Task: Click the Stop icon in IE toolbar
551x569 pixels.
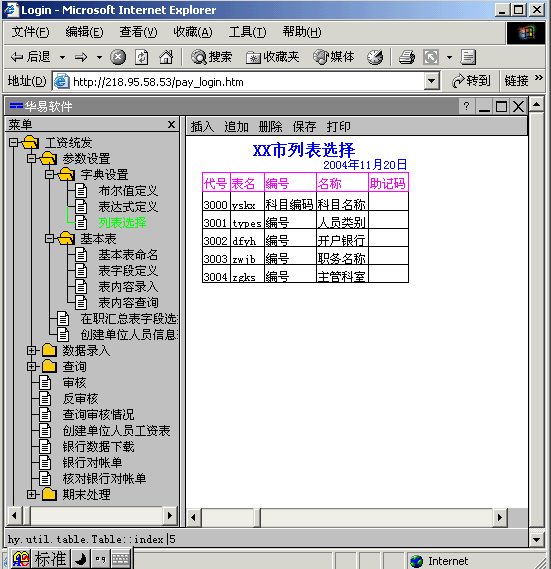Action: coord(118,57)
